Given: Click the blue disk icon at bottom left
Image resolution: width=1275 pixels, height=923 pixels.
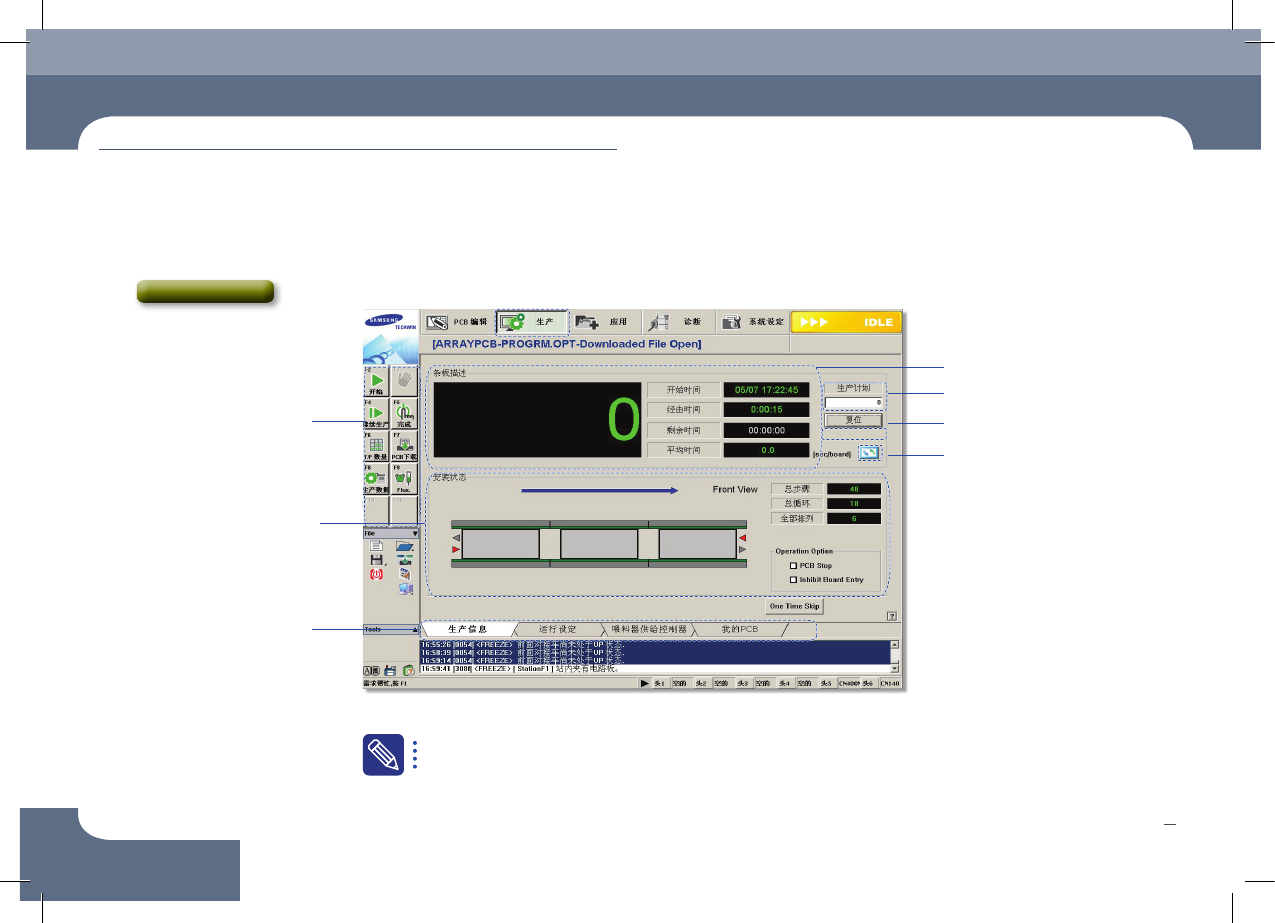Looking at the screenshot, I should point(389,670).
